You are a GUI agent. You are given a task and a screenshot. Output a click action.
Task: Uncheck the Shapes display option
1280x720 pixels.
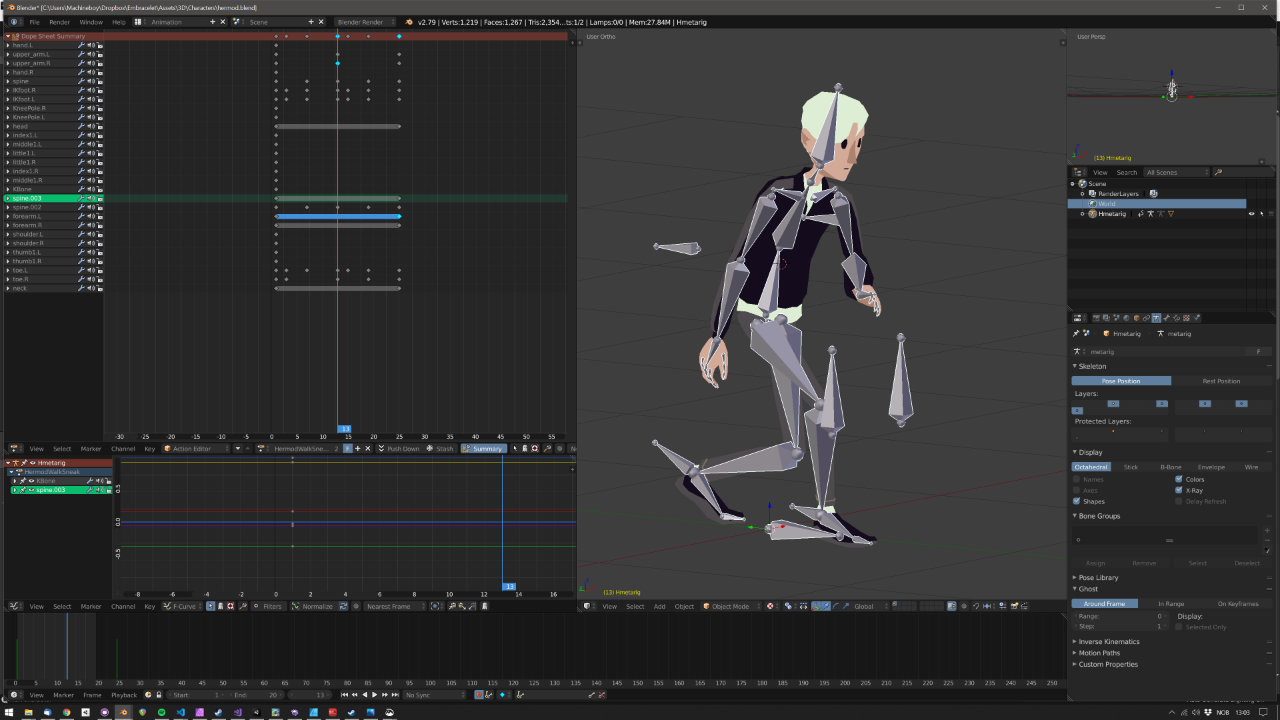tap(1077, 501)
